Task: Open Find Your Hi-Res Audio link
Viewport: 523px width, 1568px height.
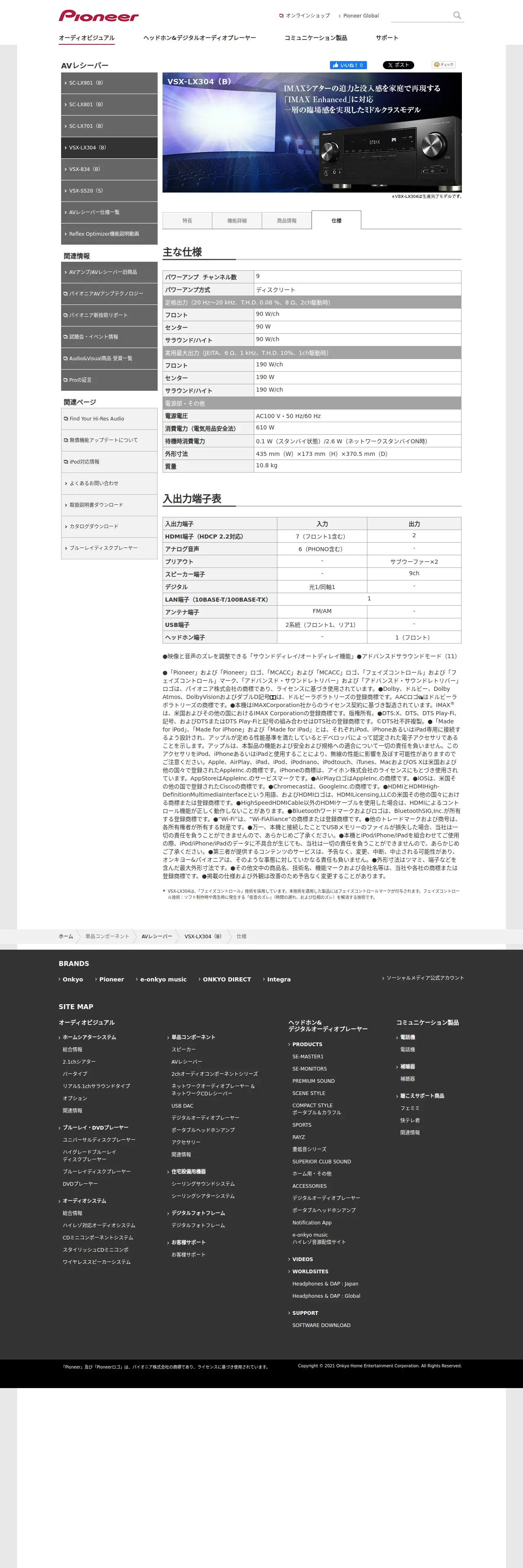Action: pyautogui.click(x=109, y=419)
